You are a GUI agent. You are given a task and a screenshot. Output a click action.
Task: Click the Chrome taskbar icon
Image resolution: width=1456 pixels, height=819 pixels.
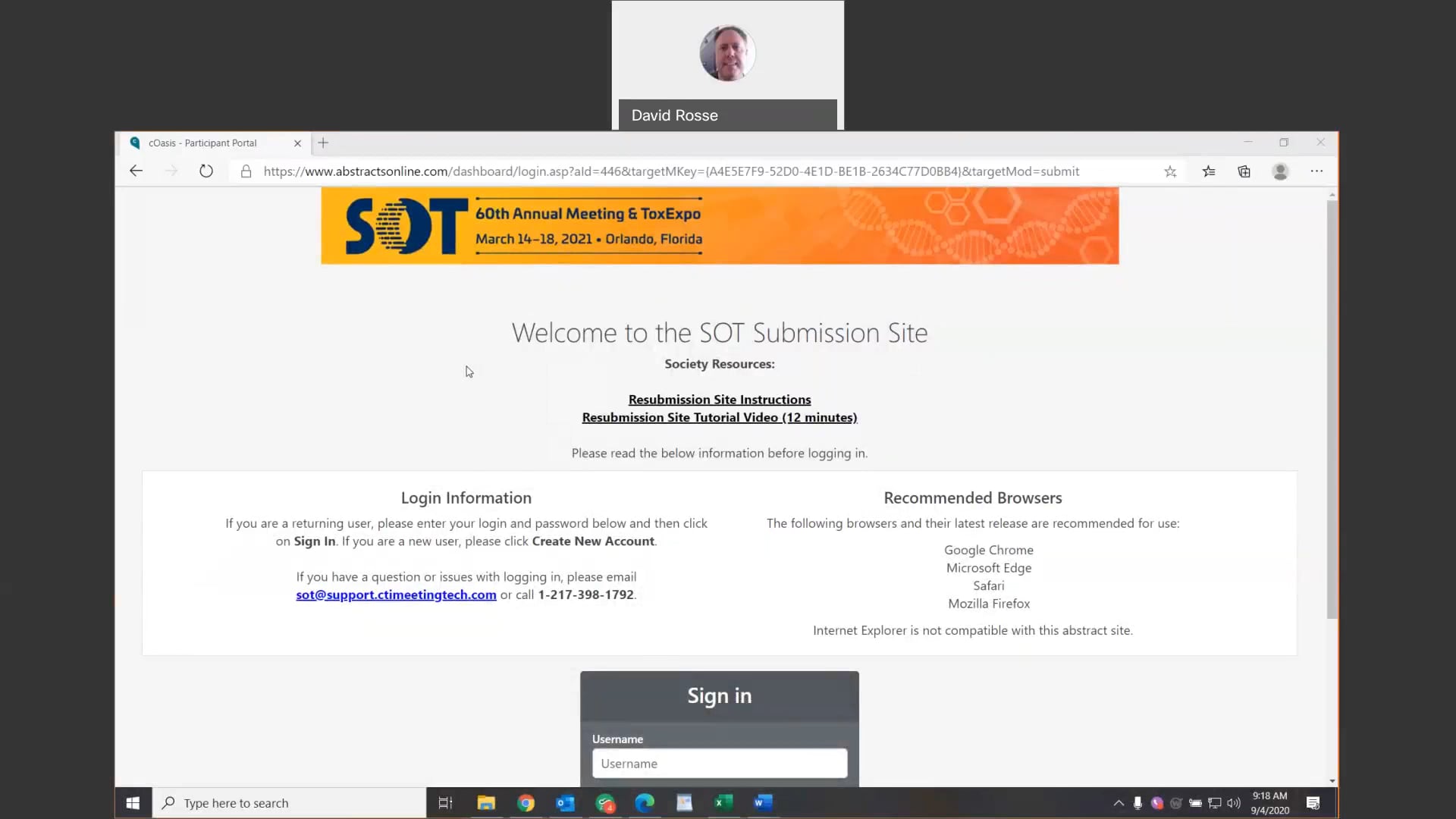coord(525,802)
